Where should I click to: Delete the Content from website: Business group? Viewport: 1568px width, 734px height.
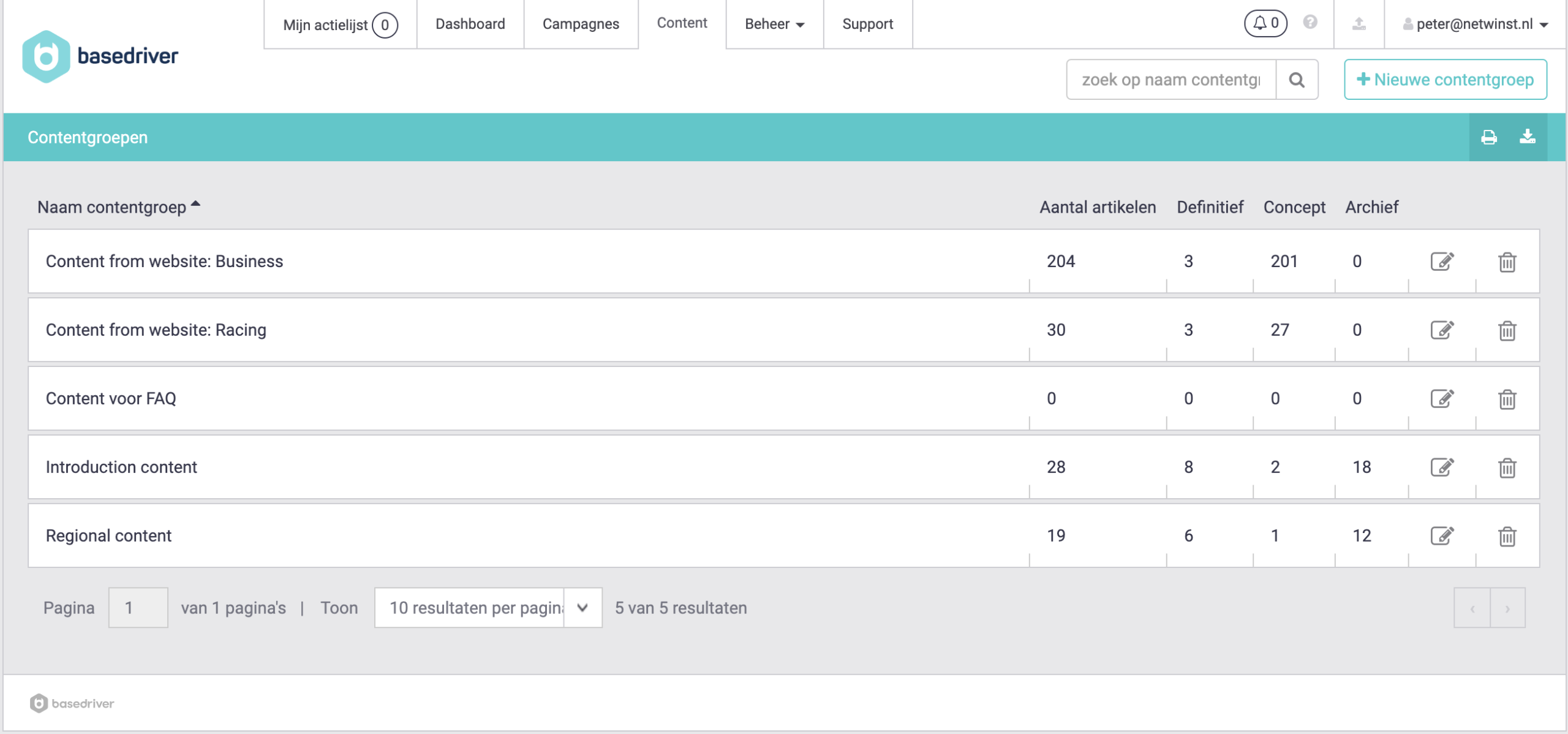coord(1507,262)
